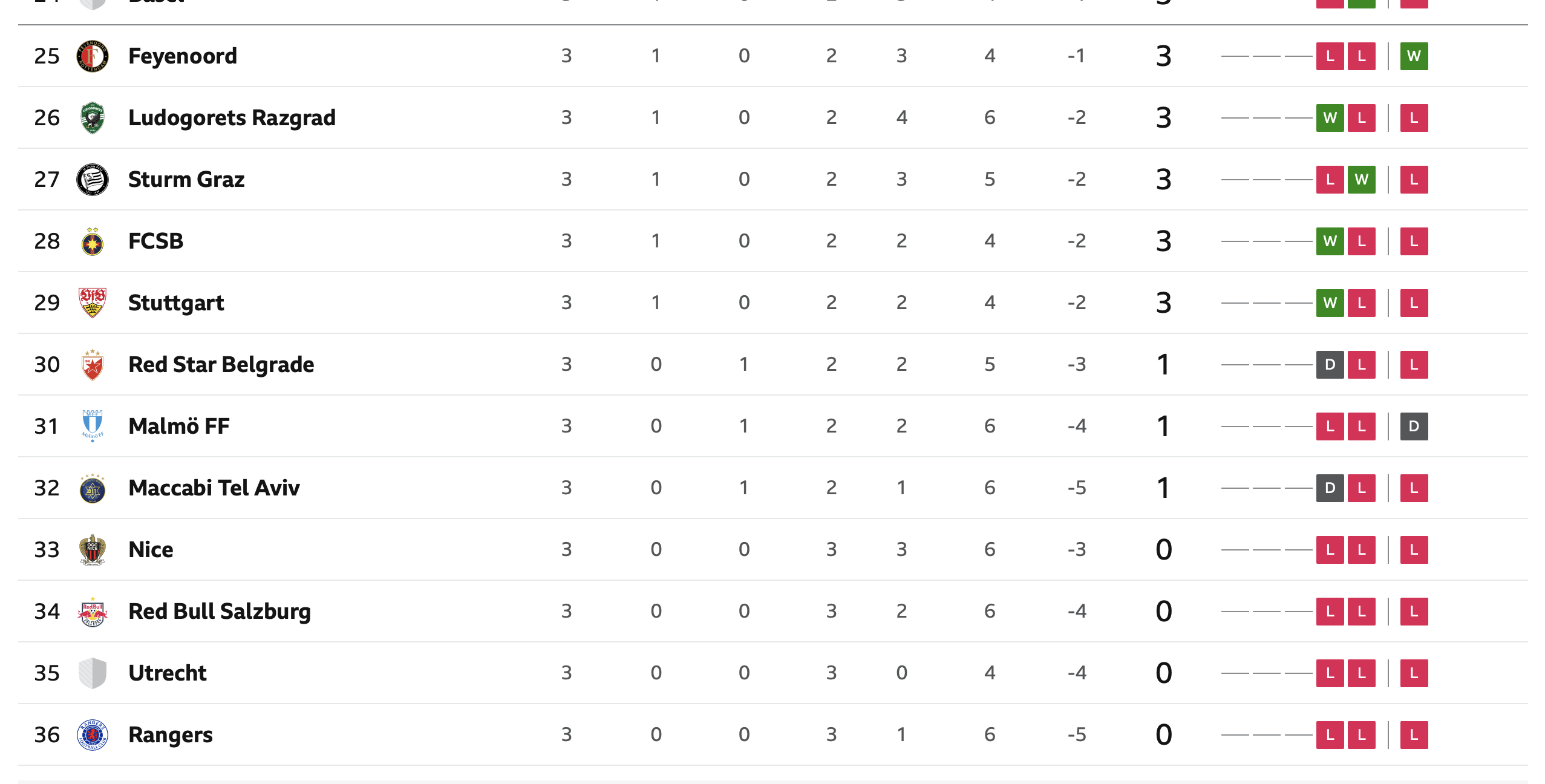Click the Sturm Graz club crest
1545x784 pixels.
pos(92,180)
